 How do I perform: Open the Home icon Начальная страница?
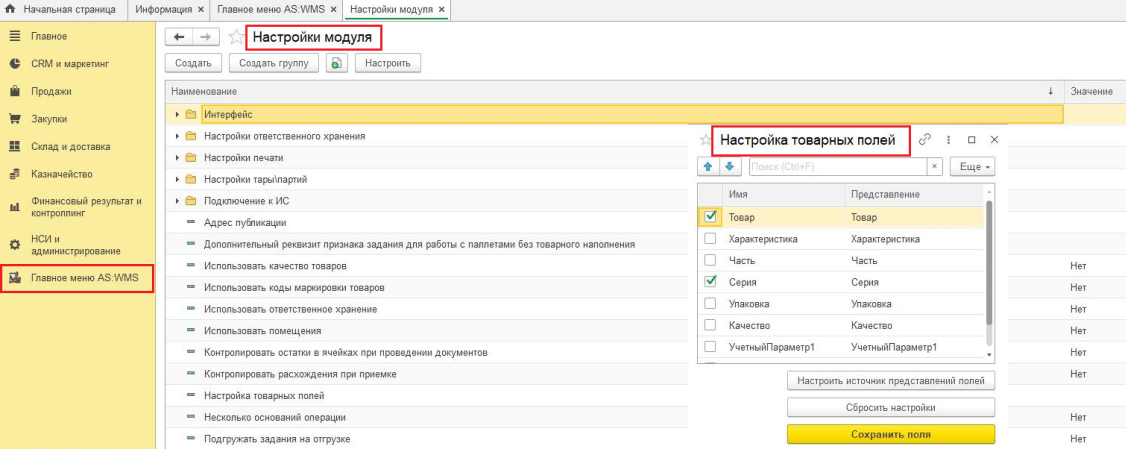pyautogui.click(x=11, y=9)
